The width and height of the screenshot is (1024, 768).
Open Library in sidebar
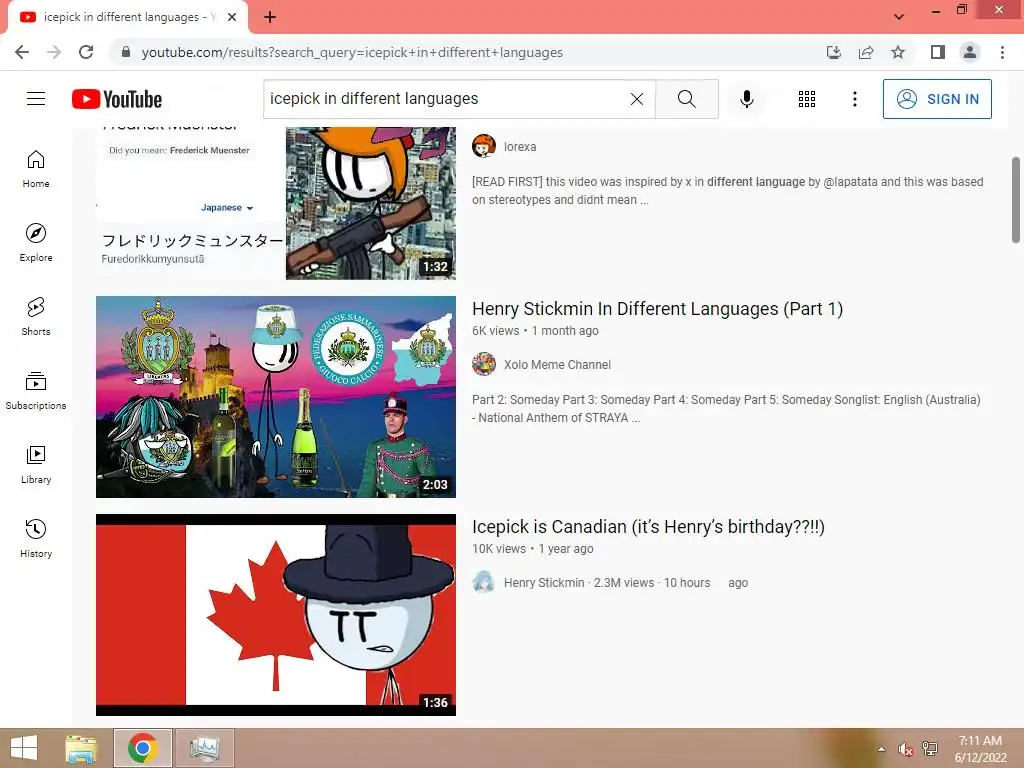(x=36, y=464)
